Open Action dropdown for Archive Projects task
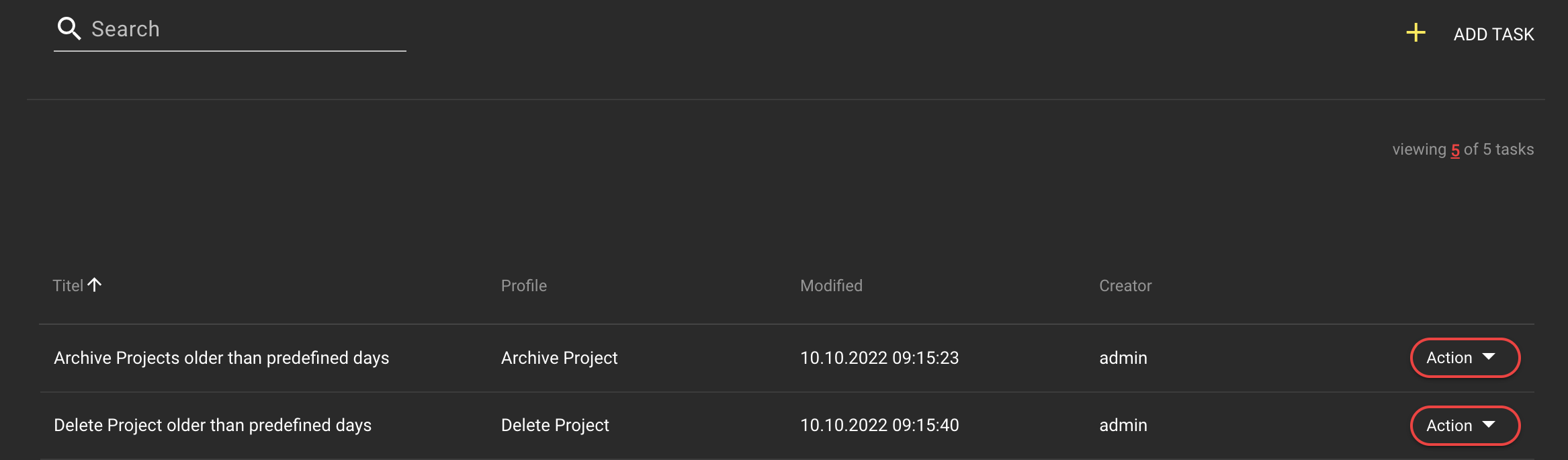 [x=1465, y=358]
